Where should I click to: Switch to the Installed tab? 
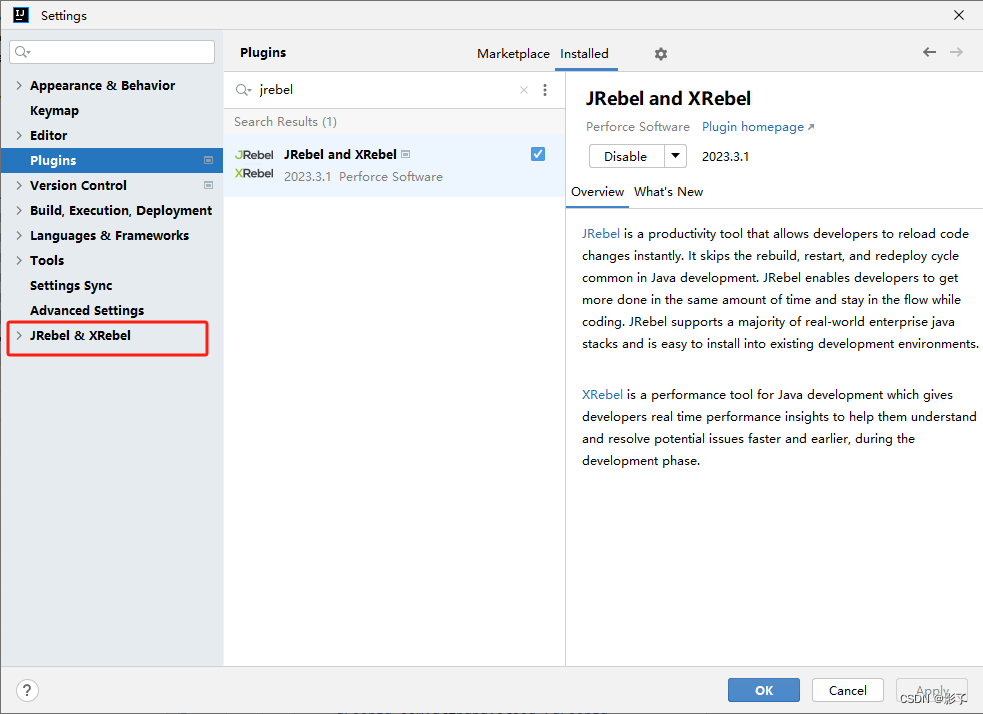tap(584, 53)
